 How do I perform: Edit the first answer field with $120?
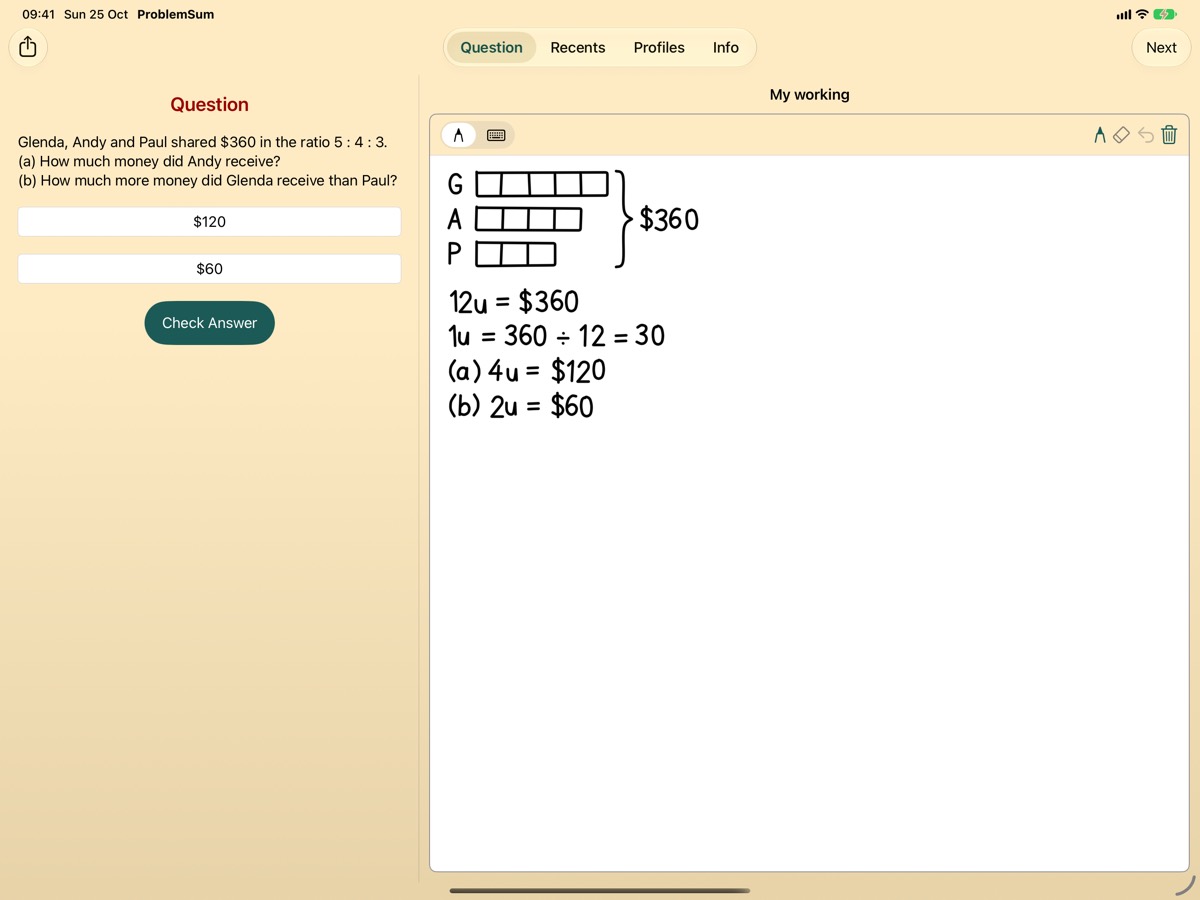click(209, 222)
